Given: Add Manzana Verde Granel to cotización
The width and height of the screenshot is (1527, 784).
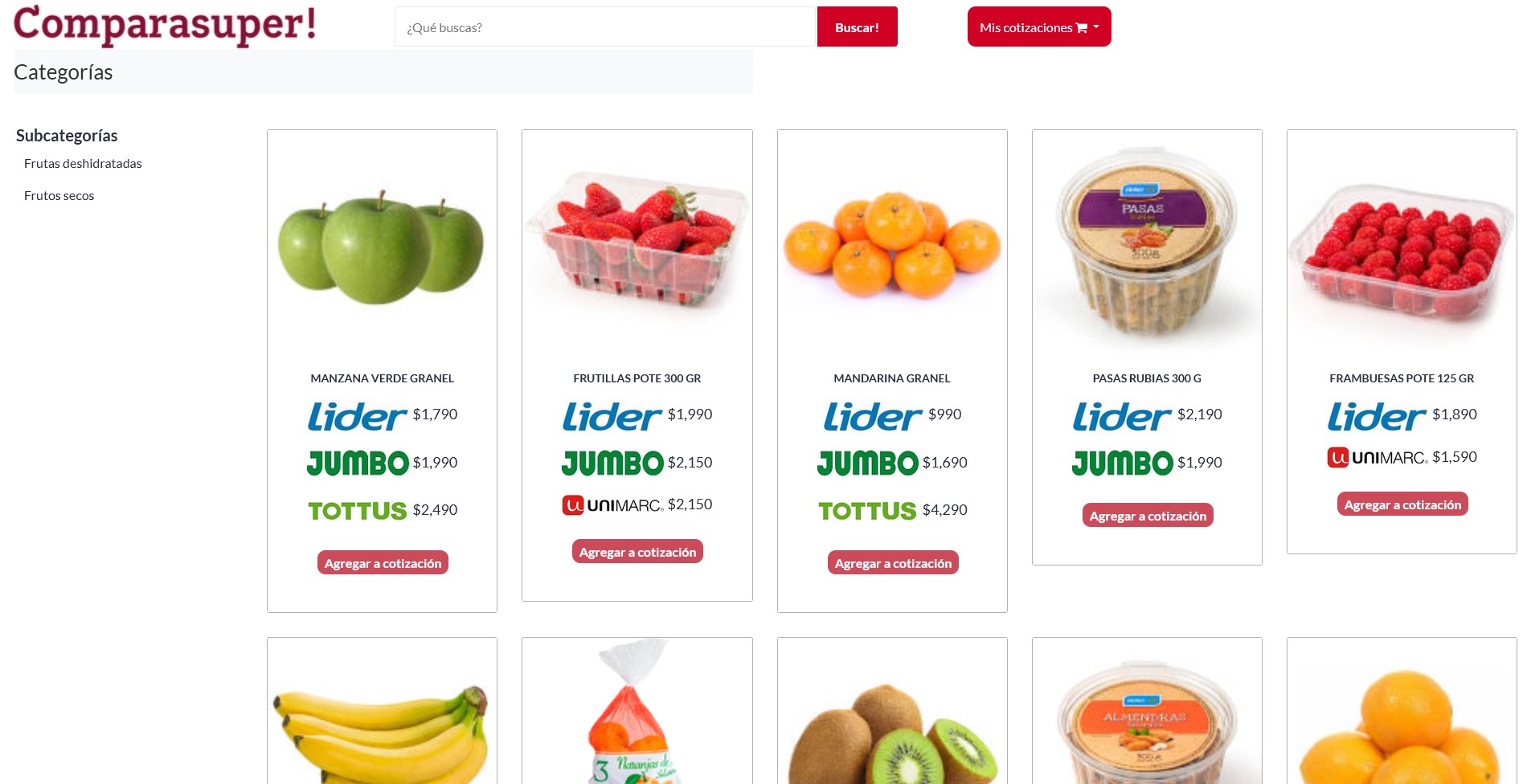Looking at the screenshot, I should pyautogui.click(x=383, y=563).
